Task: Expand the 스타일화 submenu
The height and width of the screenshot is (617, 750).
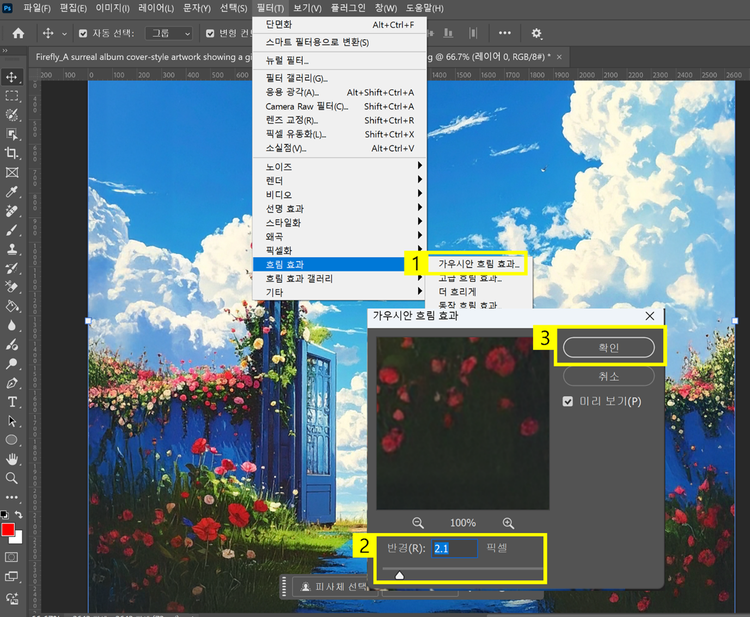Action: 339,222
